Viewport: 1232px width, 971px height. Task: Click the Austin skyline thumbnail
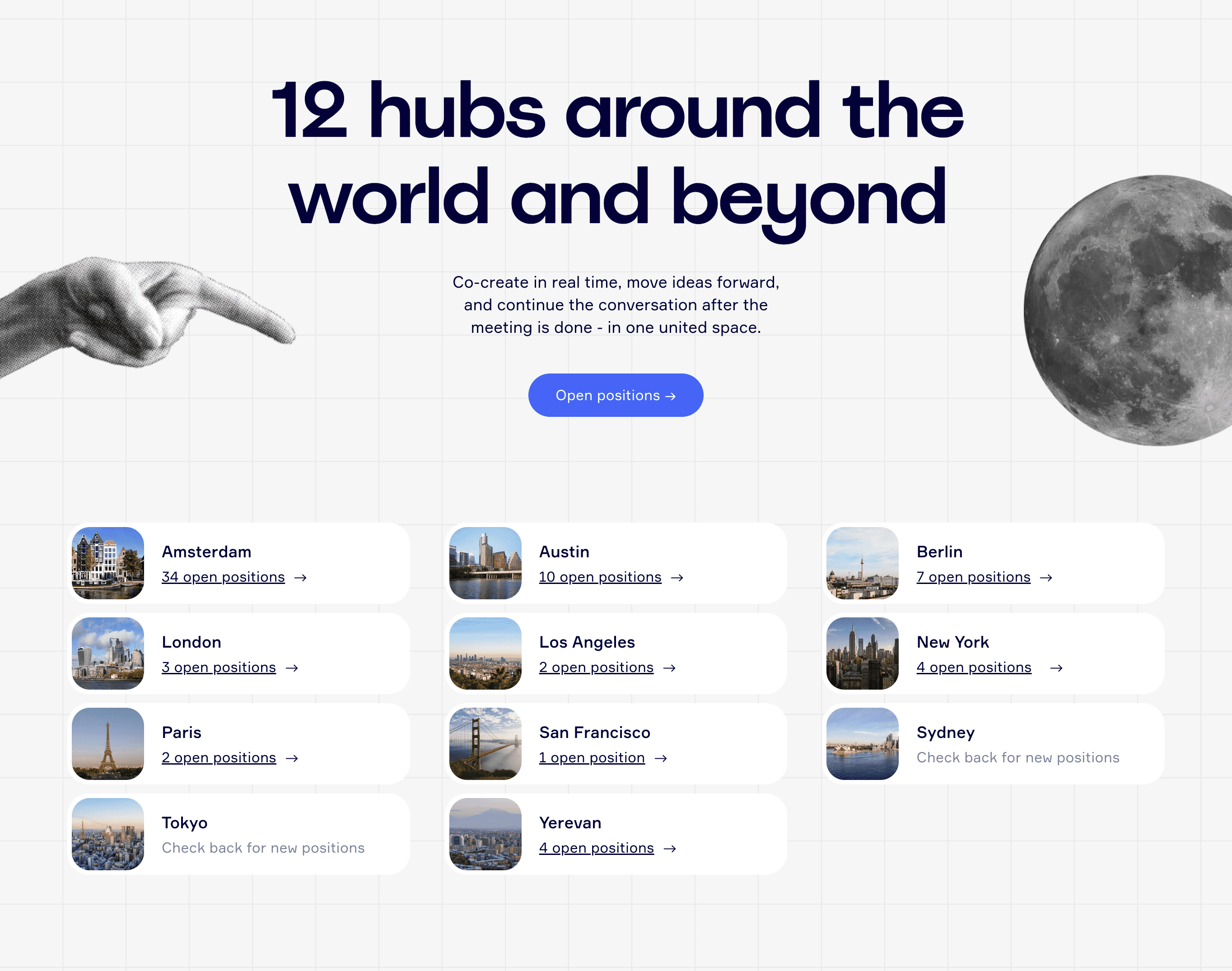[x=485, y=563]
